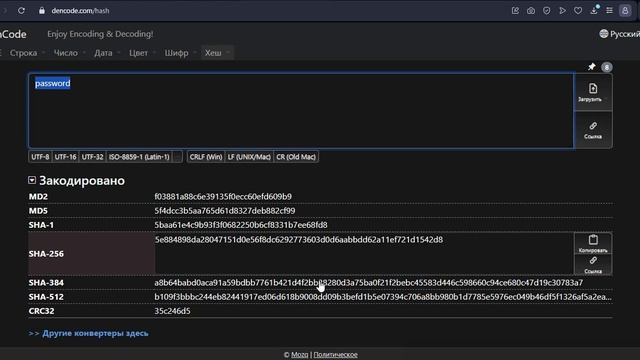Select LF (UNIX/Mac) line ending
The height and width of the screenshot is (360, 640).
[249, 157]
